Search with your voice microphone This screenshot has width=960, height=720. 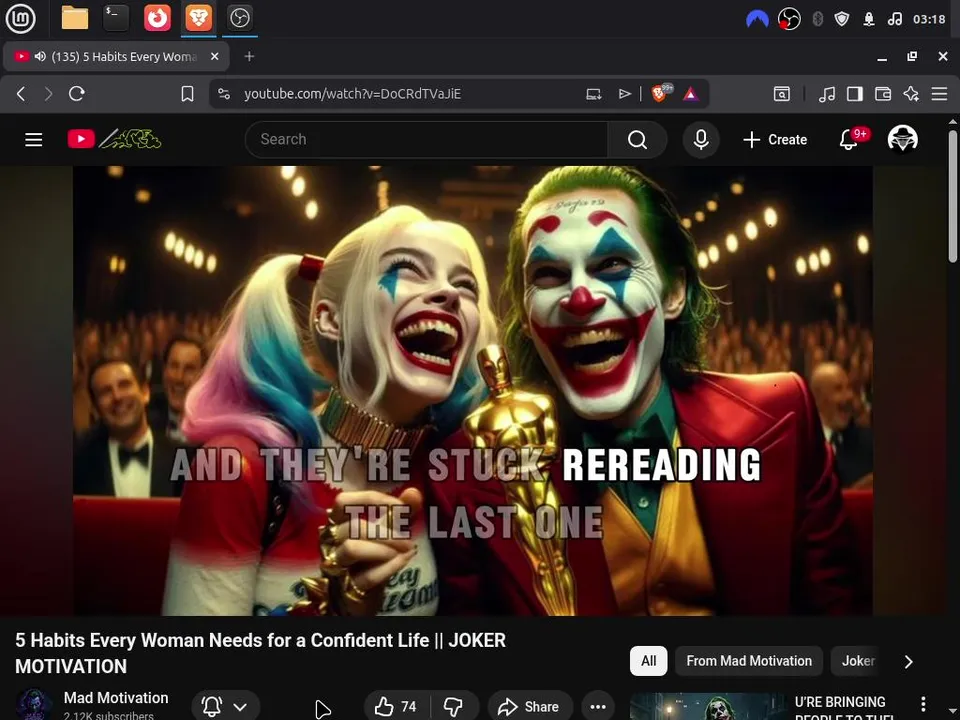pos(701,140)
